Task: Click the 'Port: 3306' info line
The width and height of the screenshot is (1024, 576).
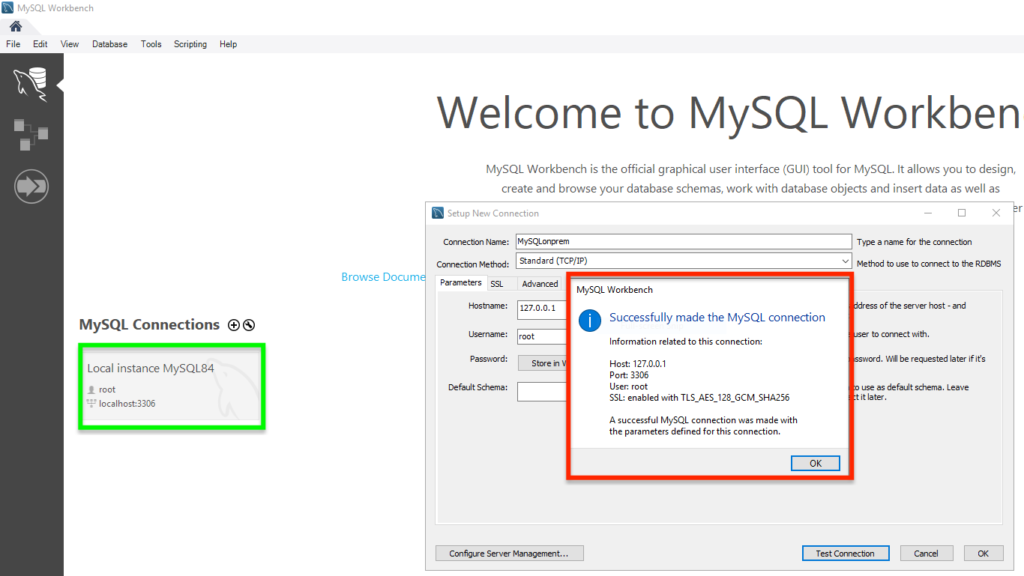Action: click(629, 375)
